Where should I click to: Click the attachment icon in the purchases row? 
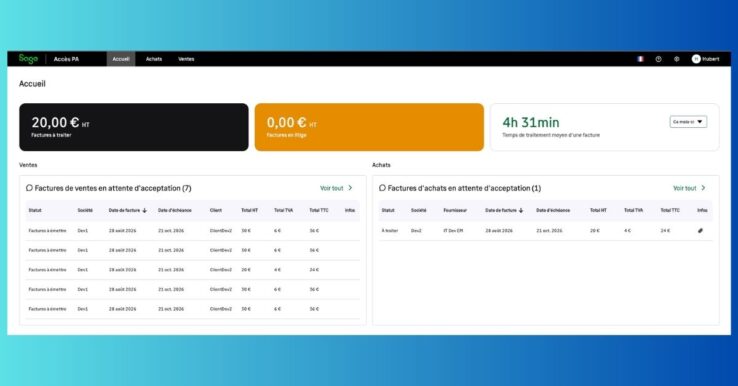[x=700, y=231]
